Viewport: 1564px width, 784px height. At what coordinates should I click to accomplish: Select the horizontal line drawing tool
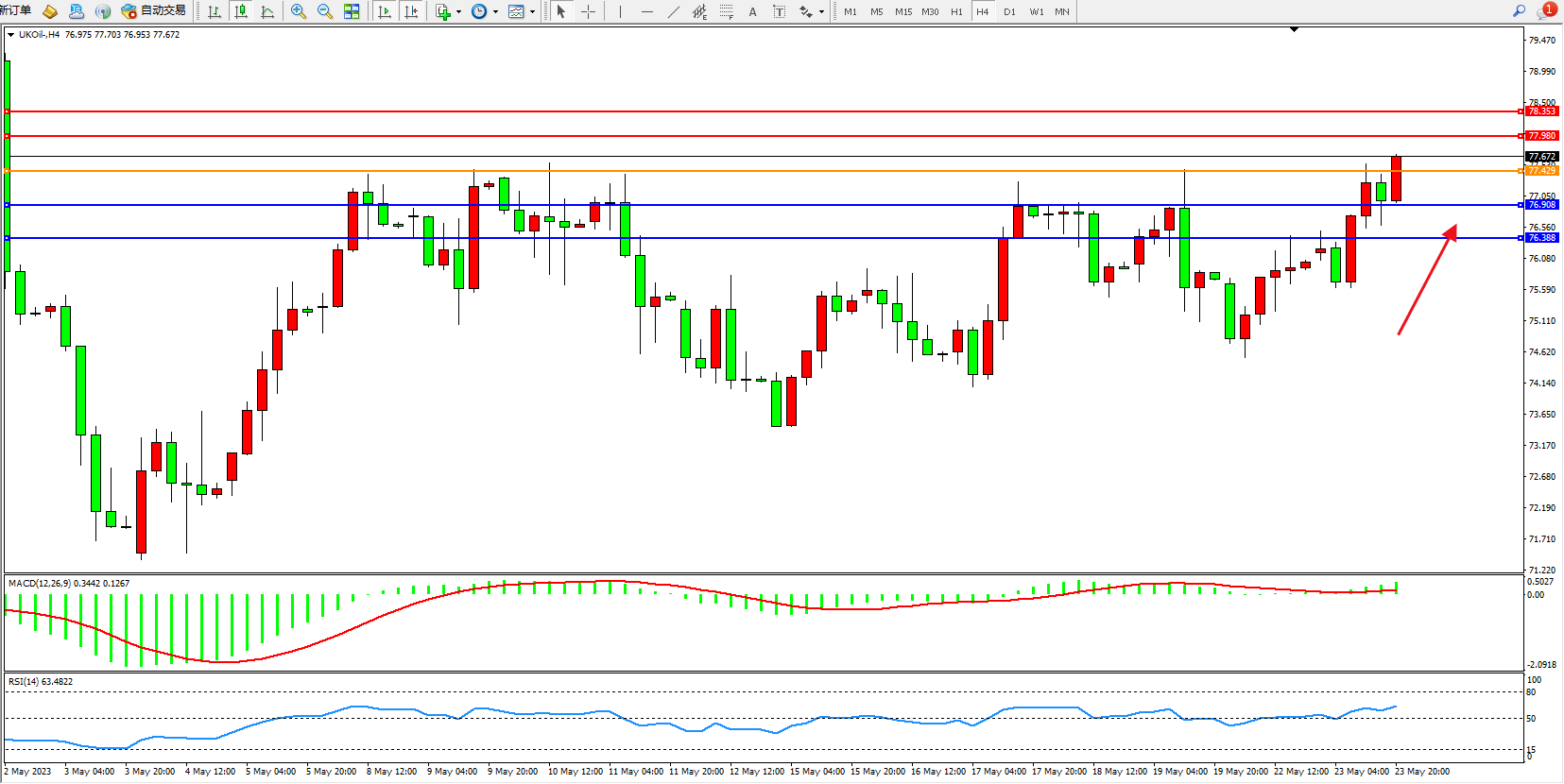tap(646, 11)
